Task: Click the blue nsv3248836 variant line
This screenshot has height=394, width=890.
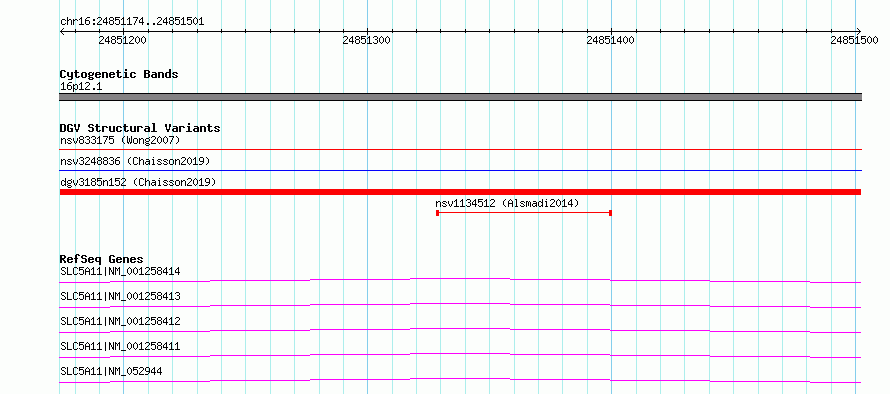Action: point(460,170)
